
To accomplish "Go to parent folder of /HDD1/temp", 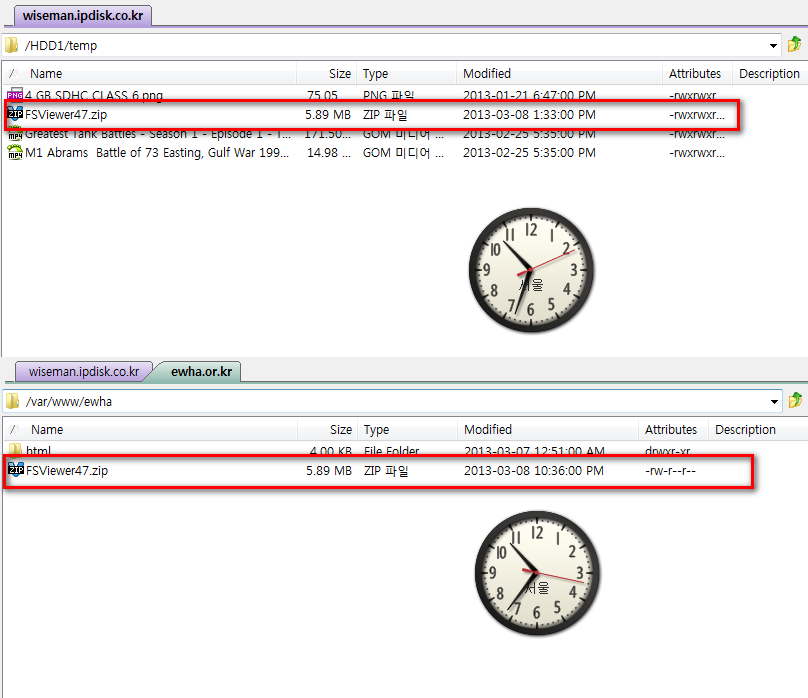I will coord(794,45).
